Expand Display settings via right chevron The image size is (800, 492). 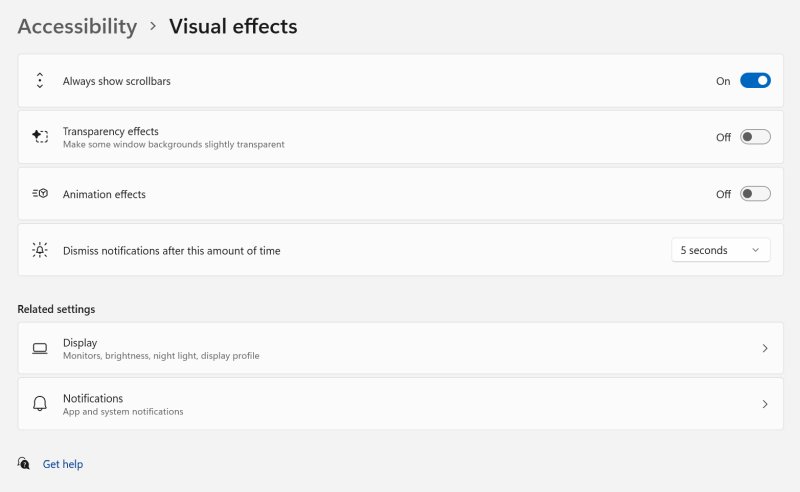(x=765, y=348)
